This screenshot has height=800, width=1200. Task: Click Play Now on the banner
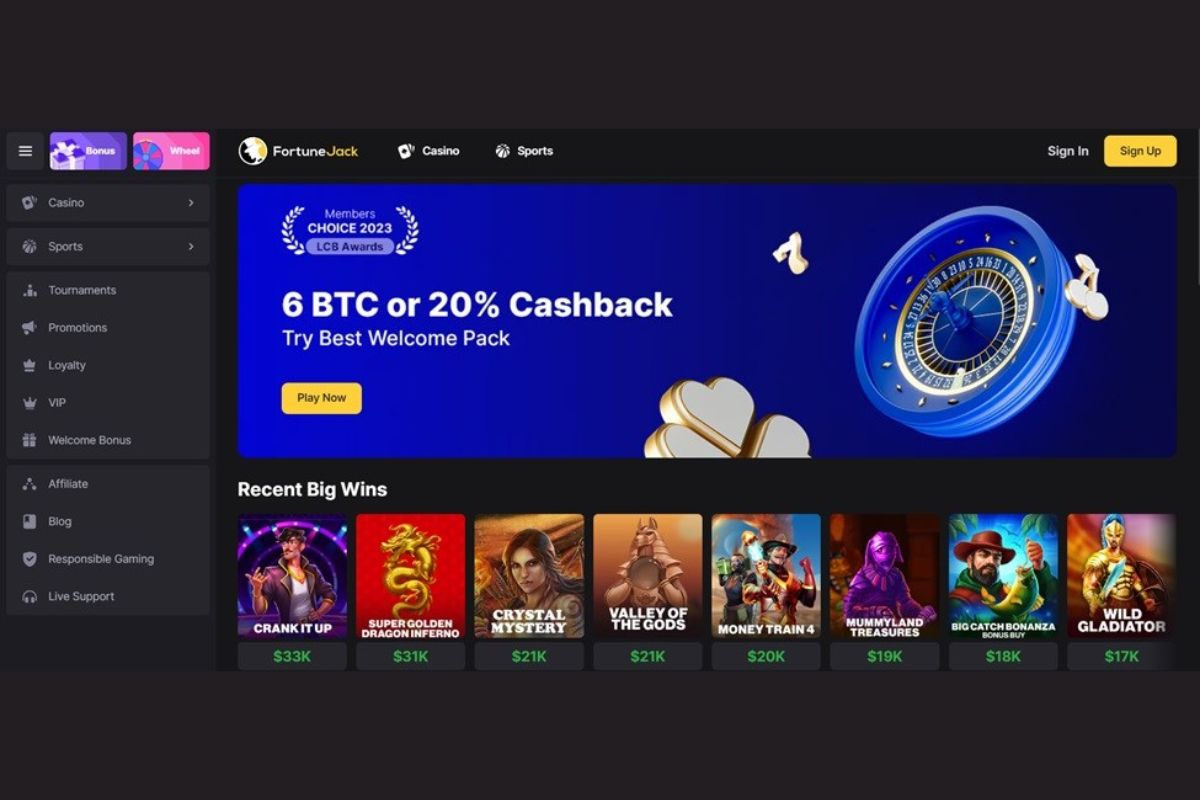click(x=321, y=398)
